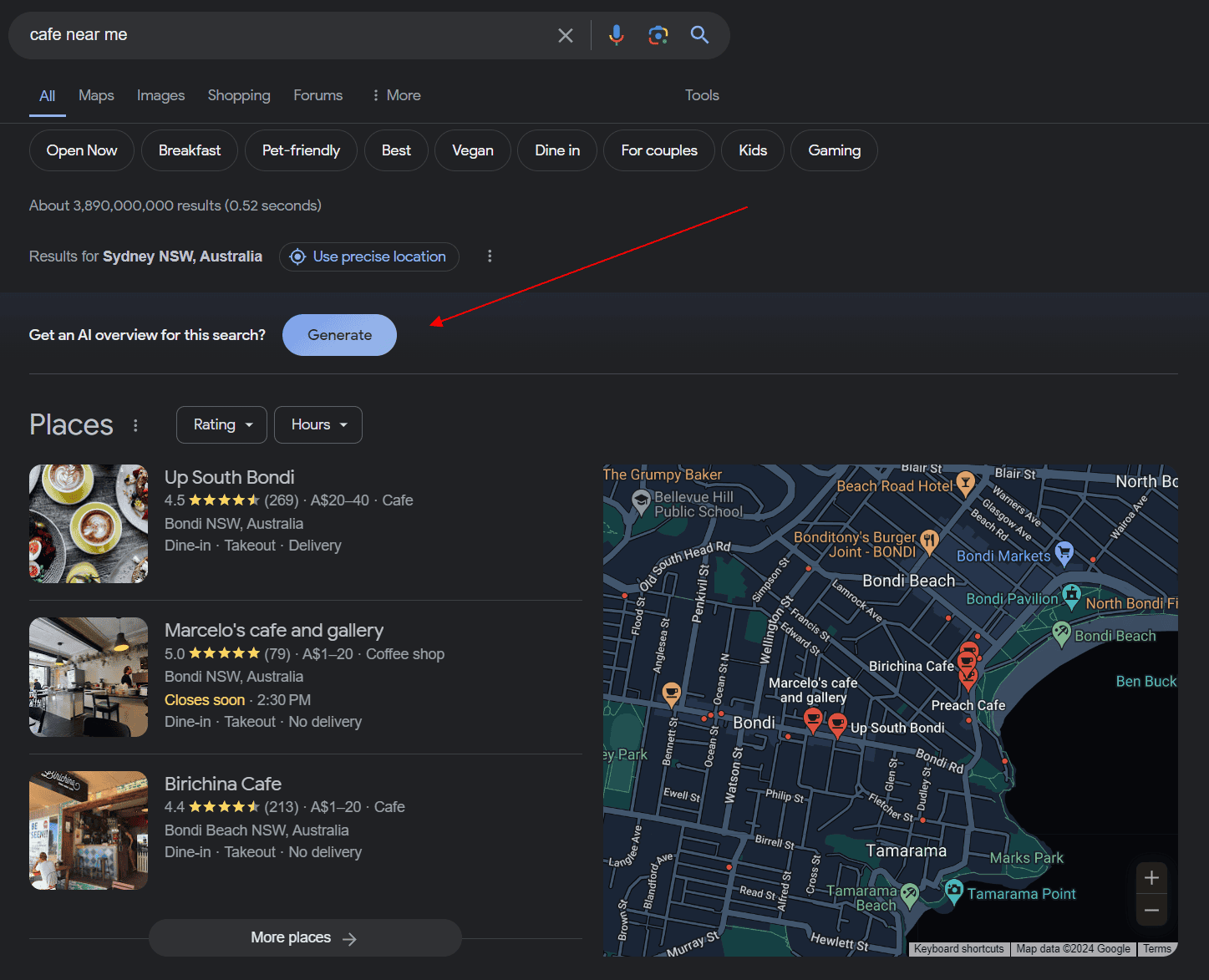Viewport: 1209px width, 980px height.
Task: Clear the search box text
Action: pos(566,35)
